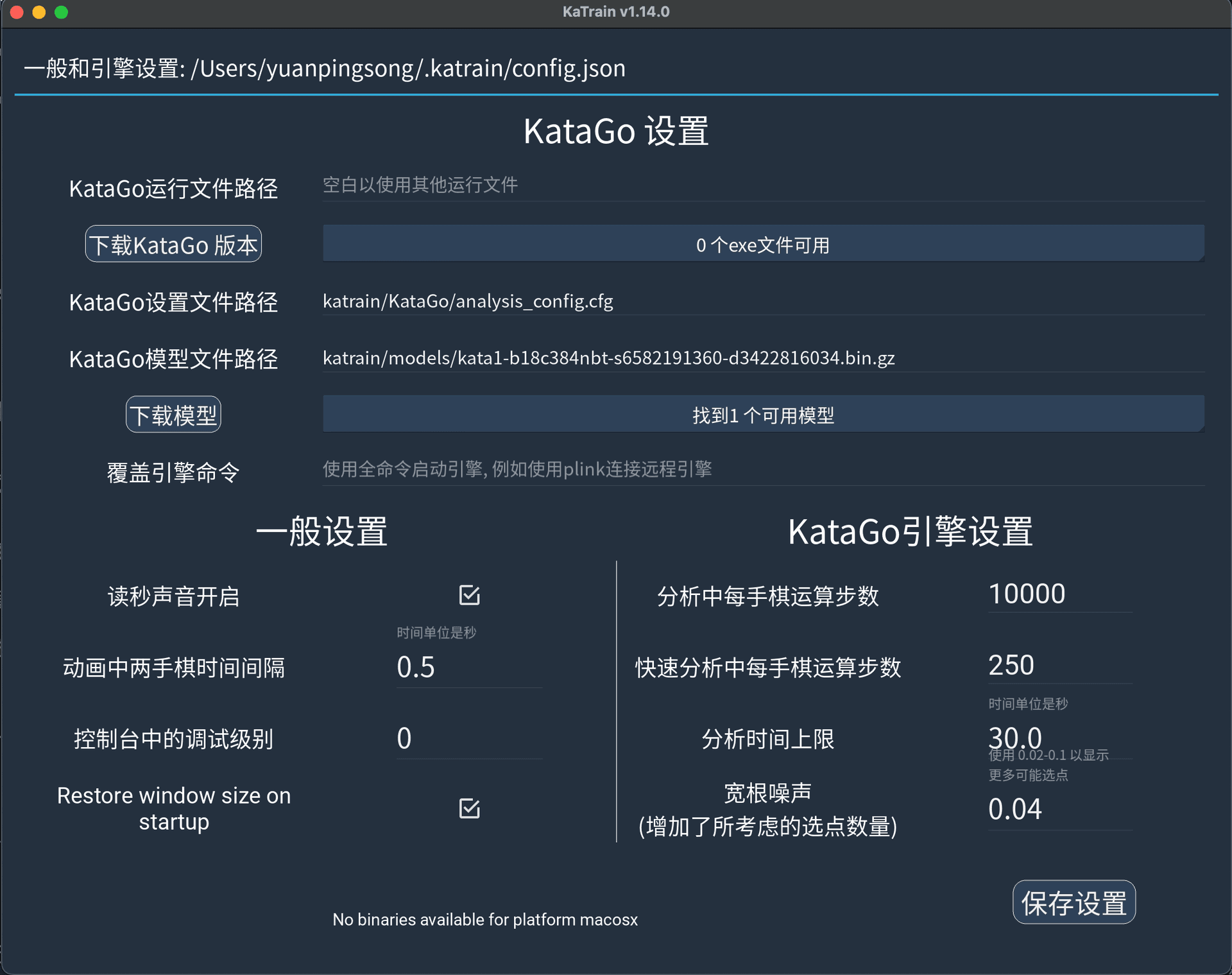
Task: Click the 下载KataGo 版本 button
Action: coord(173,244)
